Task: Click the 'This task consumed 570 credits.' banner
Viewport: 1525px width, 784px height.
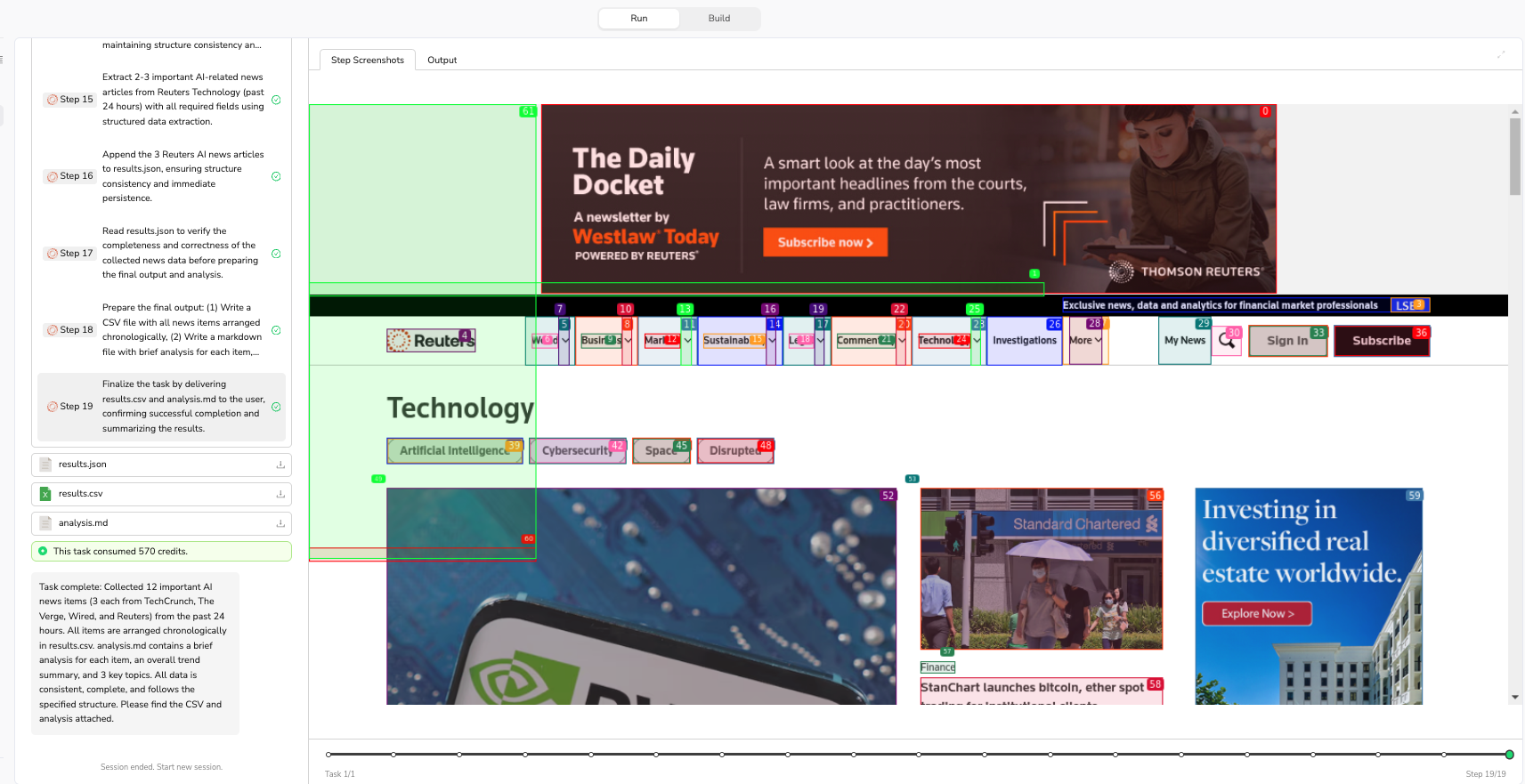Action: pyautogui.click(x=161, y=552)
